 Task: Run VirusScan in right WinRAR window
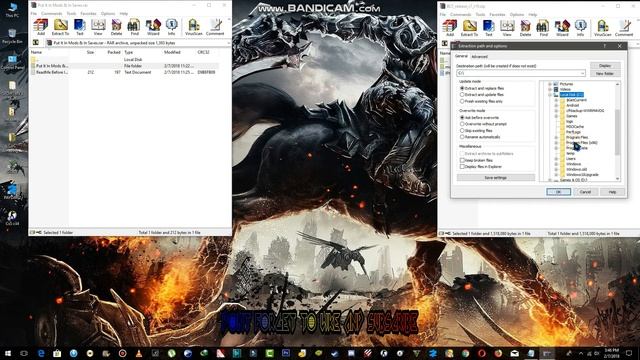pyautogui.click(x=602, y=28)
